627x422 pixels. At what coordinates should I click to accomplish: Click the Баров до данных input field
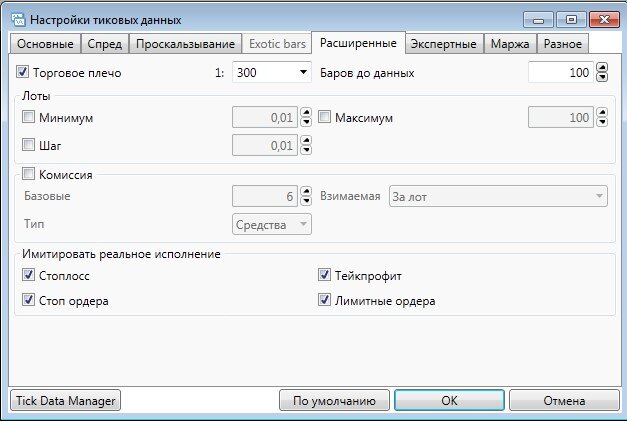(x=561, y=72)
